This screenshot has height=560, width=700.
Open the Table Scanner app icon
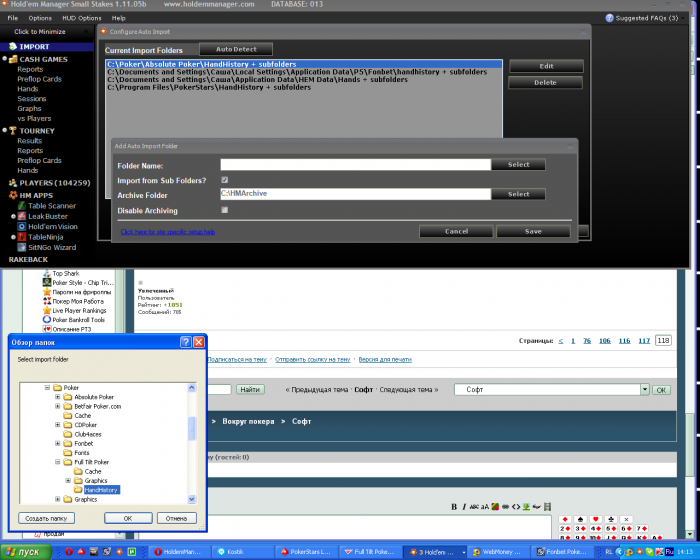21,206
